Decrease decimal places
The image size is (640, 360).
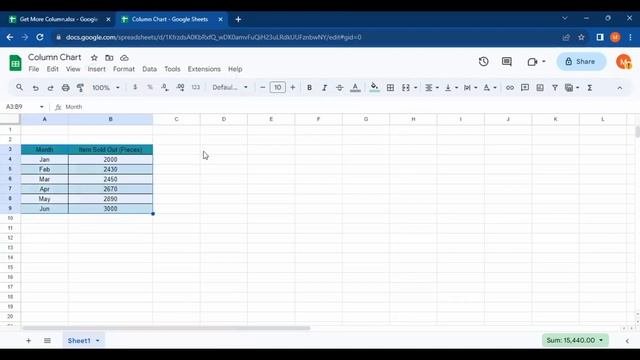[164, 87]
